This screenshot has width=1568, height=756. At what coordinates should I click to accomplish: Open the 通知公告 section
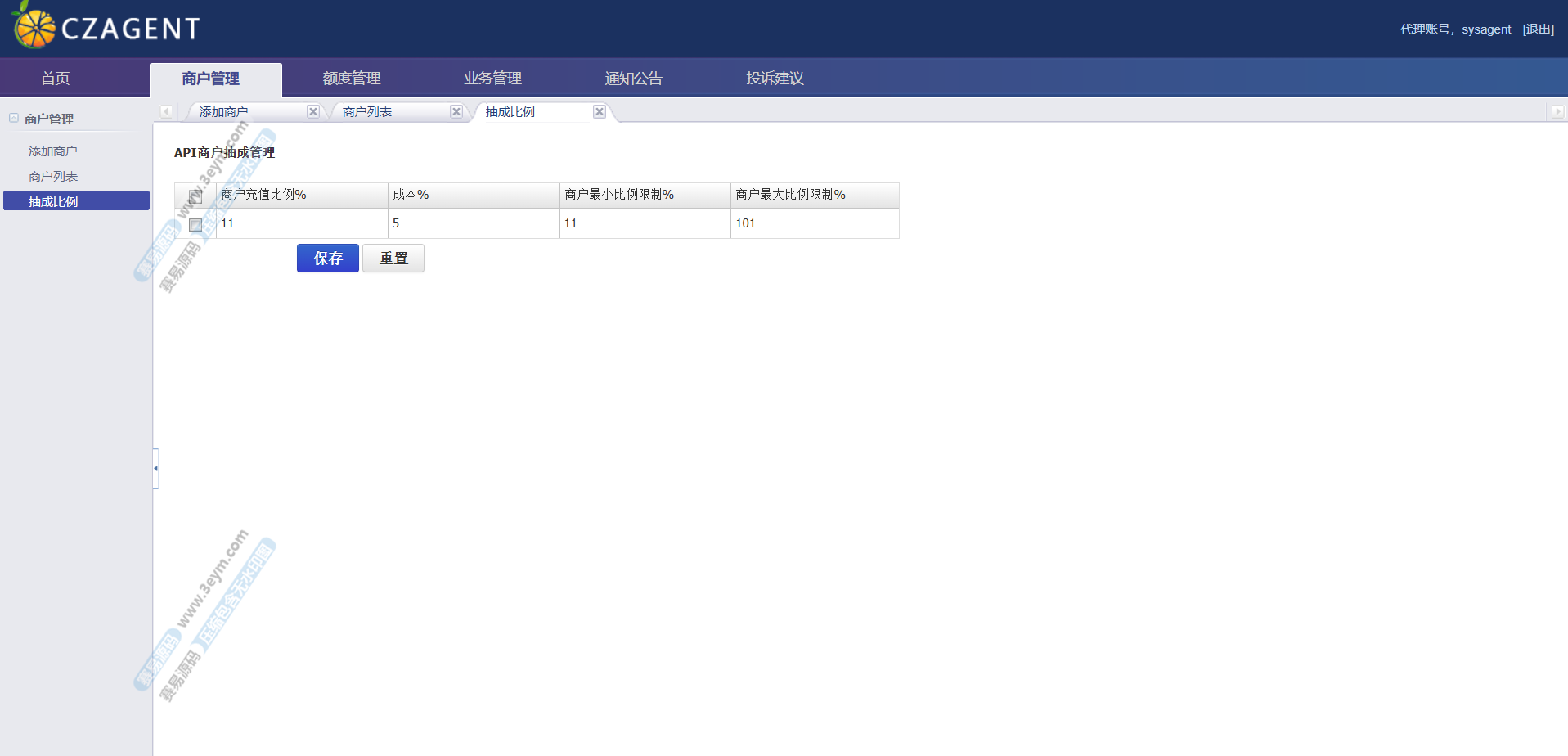click(633, 79)
